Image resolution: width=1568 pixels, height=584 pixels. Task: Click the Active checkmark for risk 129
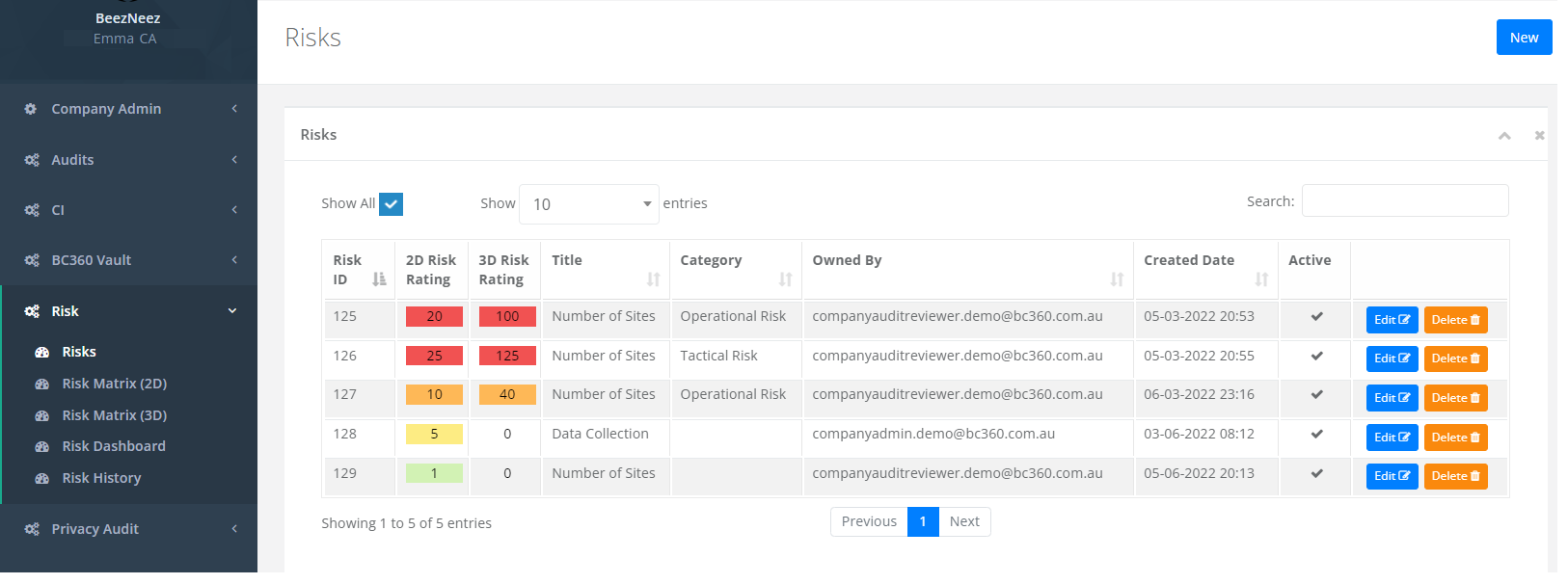pyautogui.click(x=1316, y=474)
